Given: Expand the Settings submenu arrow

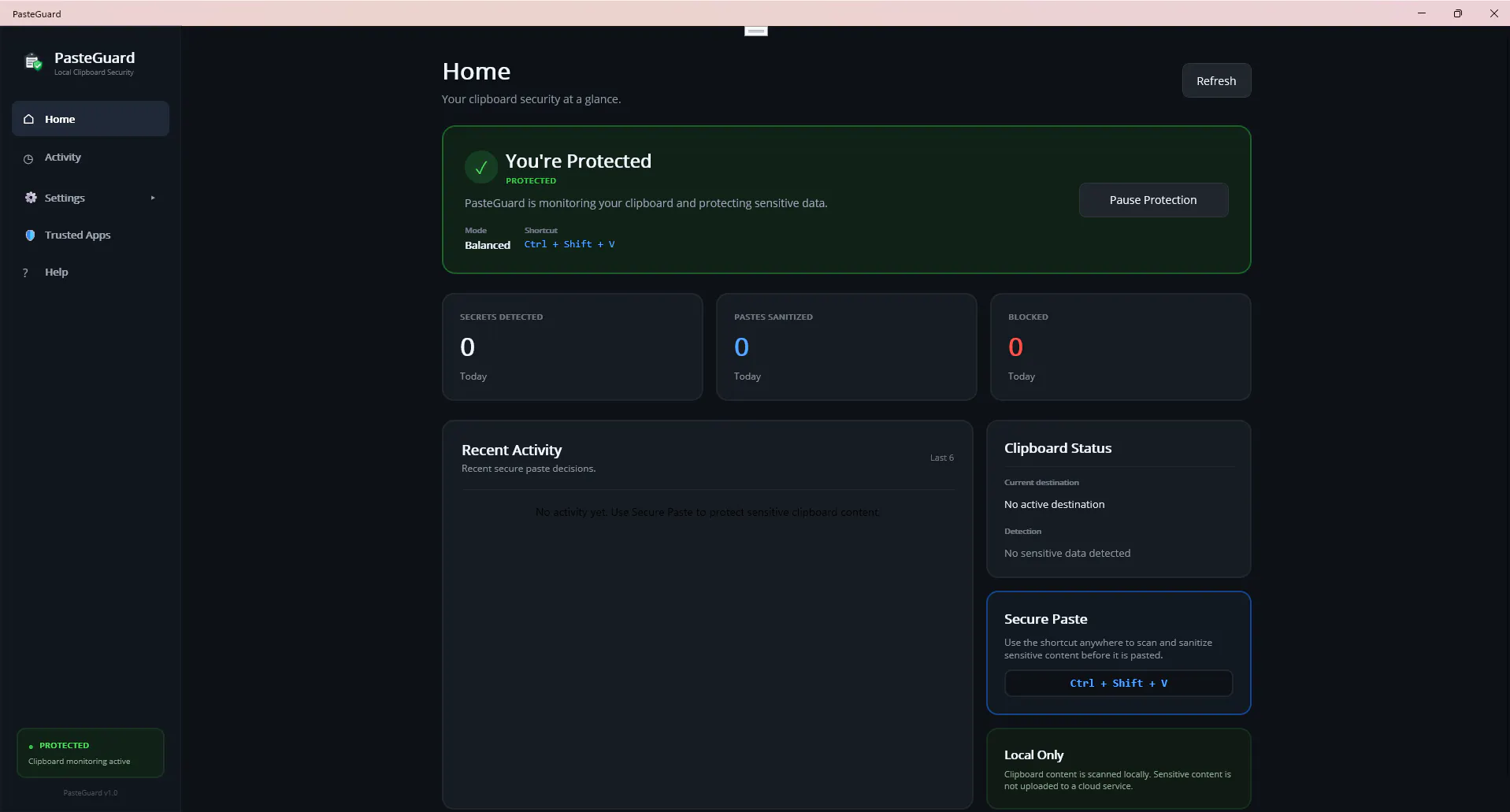Looking at the screenshot, I should click(153, 198).
